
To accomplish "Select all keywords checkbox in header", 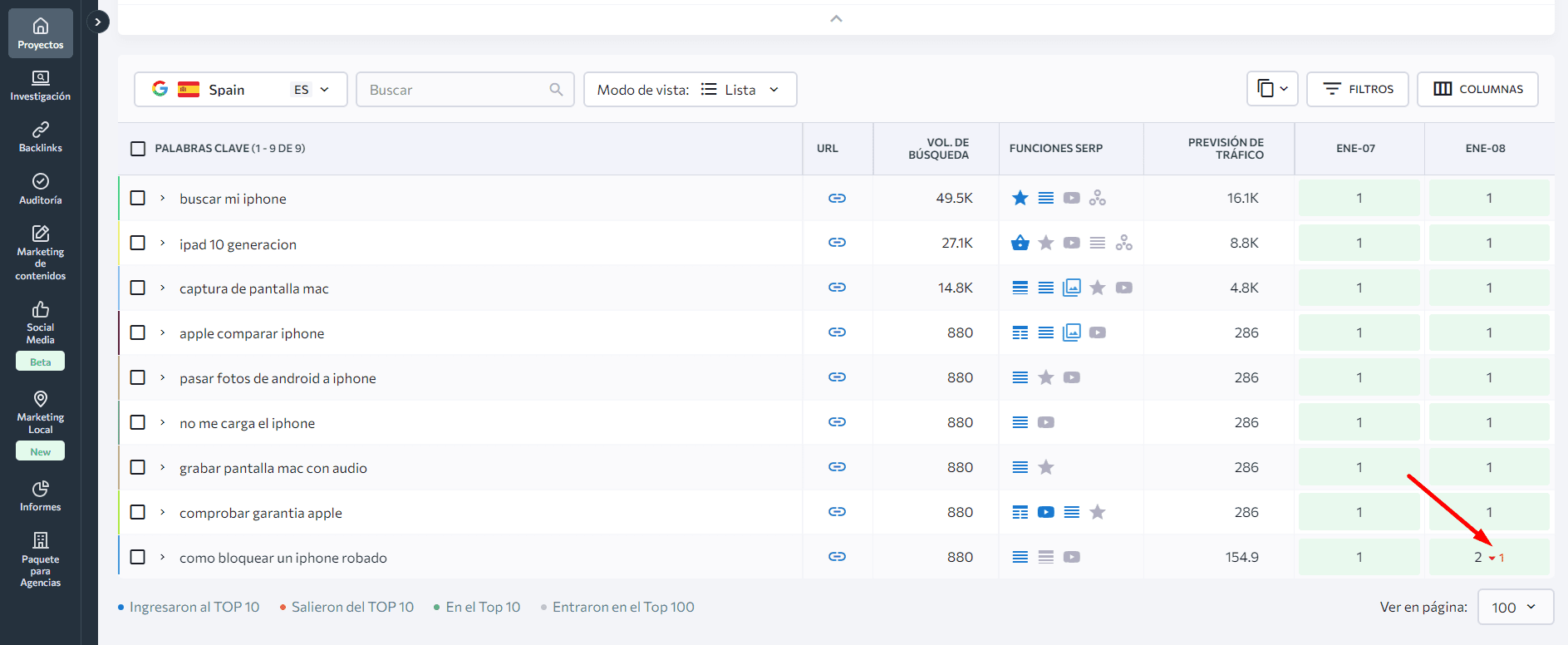I will pyautogui.click(x=138, y=149).
